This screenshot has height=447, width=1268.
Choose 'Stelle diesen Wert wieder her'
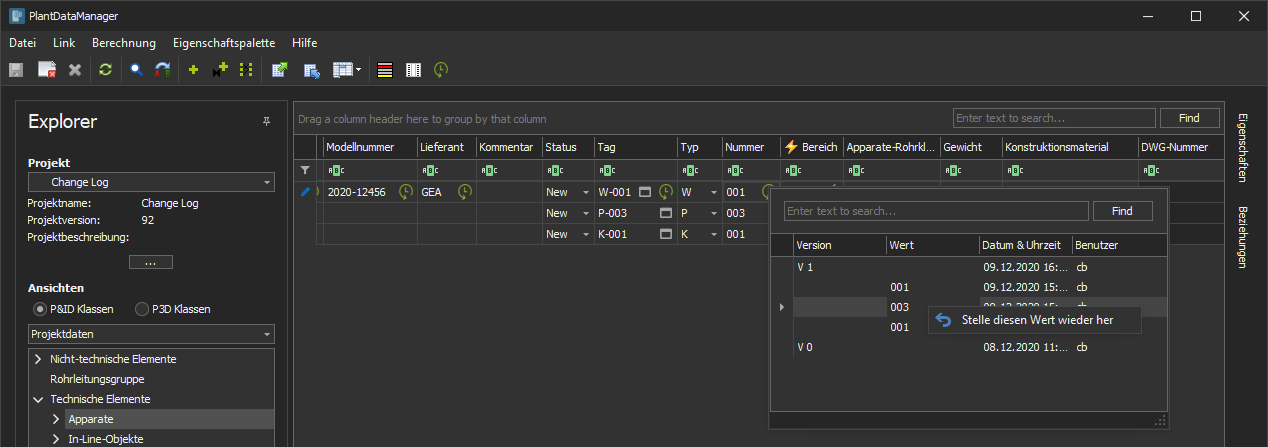[x=1036, y=320]
